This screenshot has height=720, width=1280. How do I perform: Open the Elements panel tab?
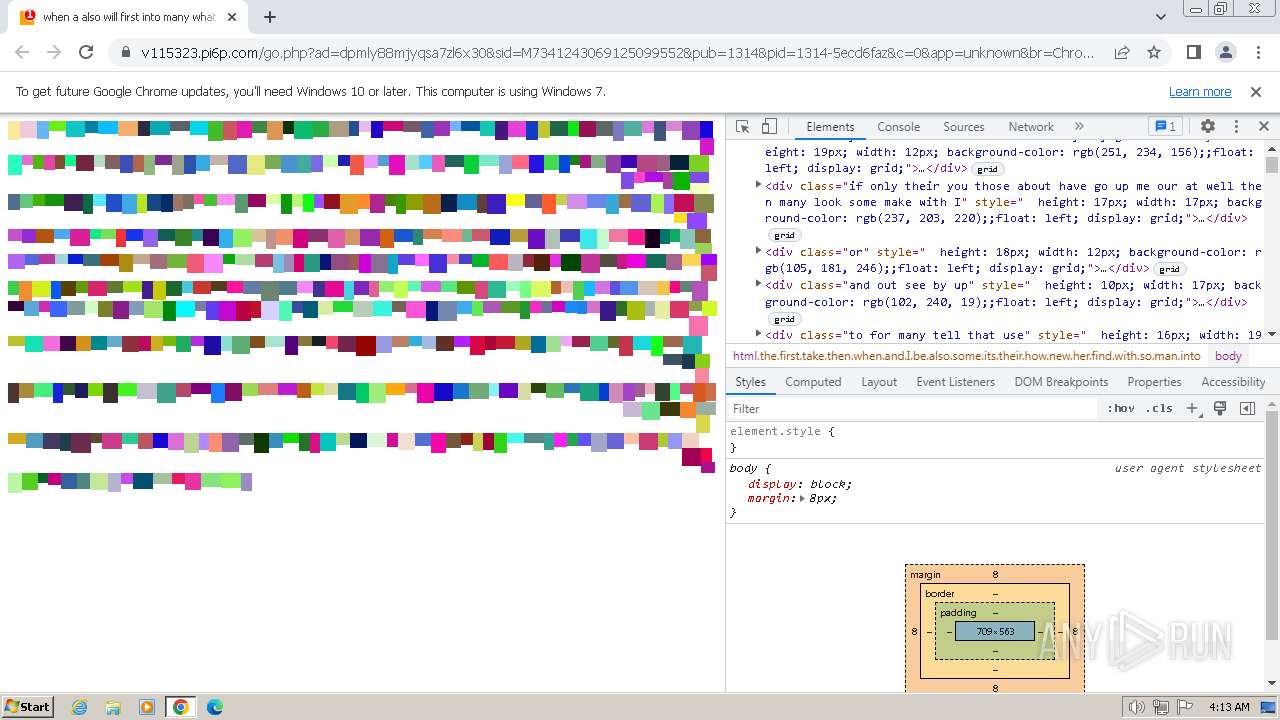coord(830,127)
